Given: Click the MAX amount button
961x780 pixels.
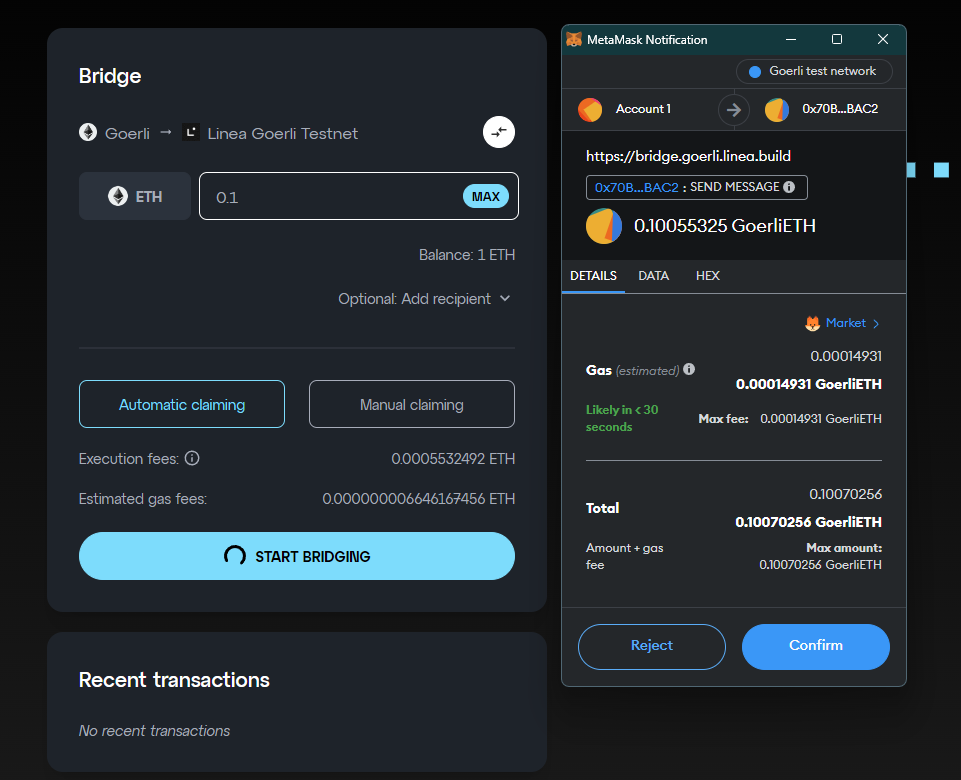Looking at the screenshot, I should (485, 197).
